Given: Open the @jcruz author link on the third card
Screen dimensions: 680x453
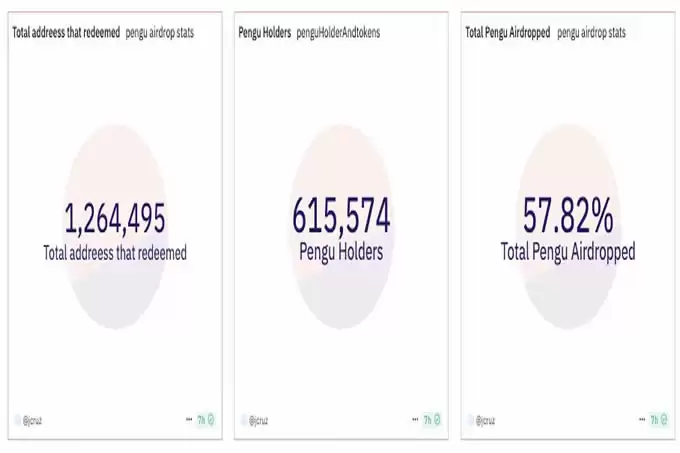Looking at the screenshot, I should click(x=486, y=420).
